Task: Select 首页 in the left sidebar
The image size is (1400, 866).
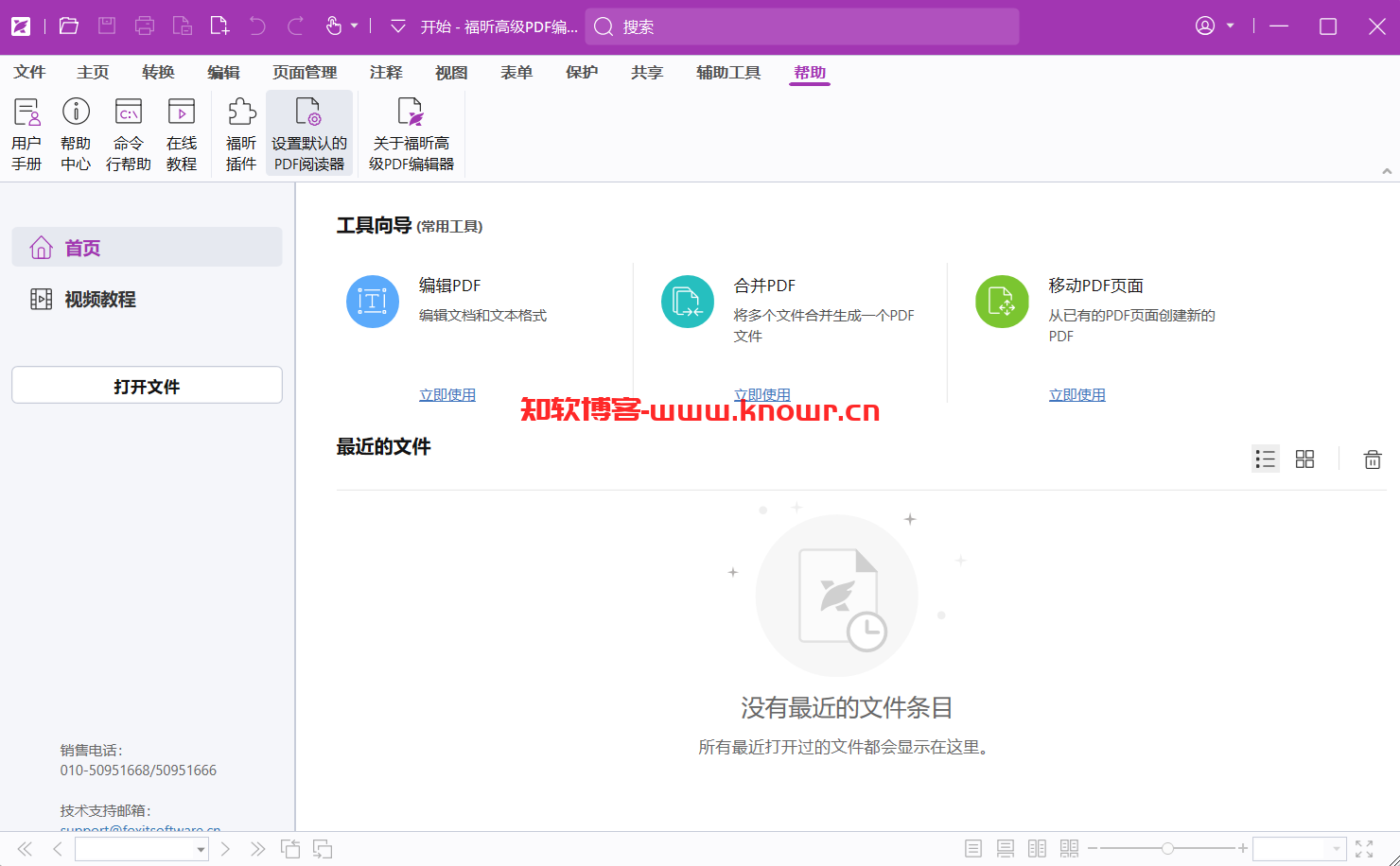Action: pos(147,248)
